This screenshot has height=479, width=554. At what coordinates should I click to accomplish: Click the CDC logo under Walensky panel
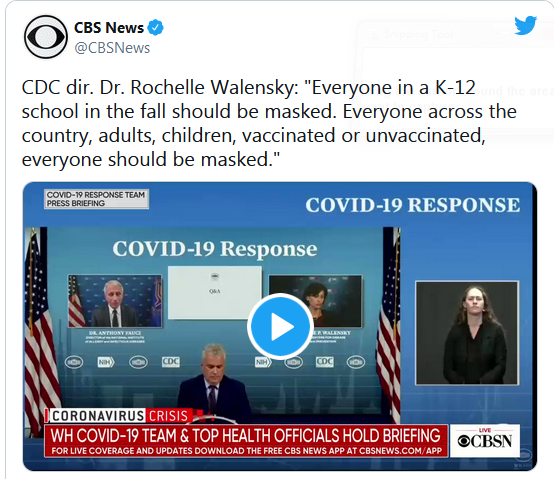324,362
